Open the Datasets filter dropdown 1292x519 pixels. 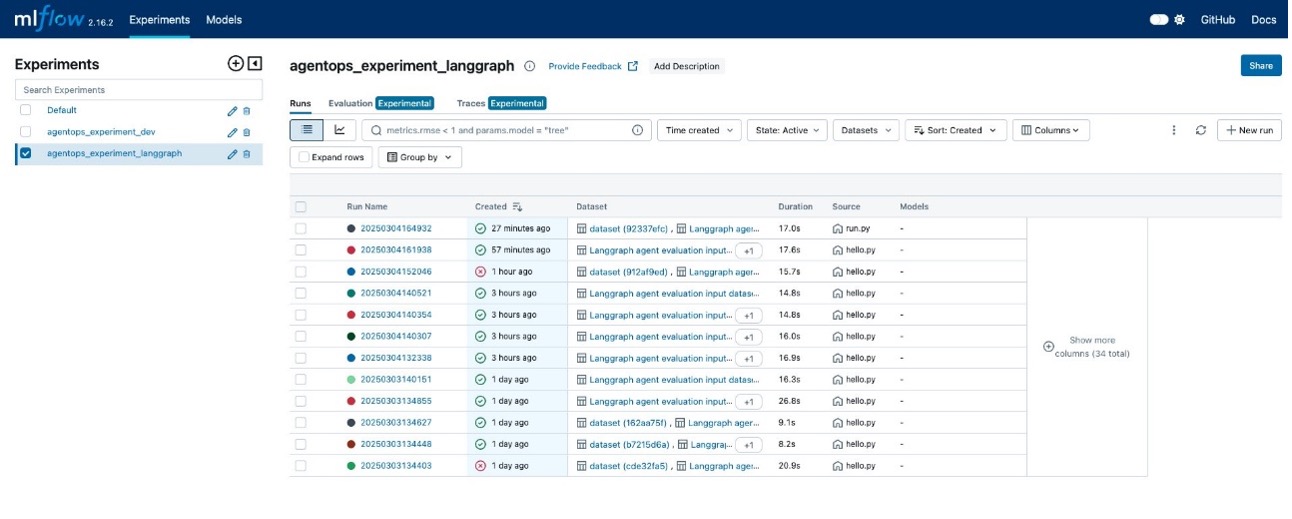click(x=866, y=130)
